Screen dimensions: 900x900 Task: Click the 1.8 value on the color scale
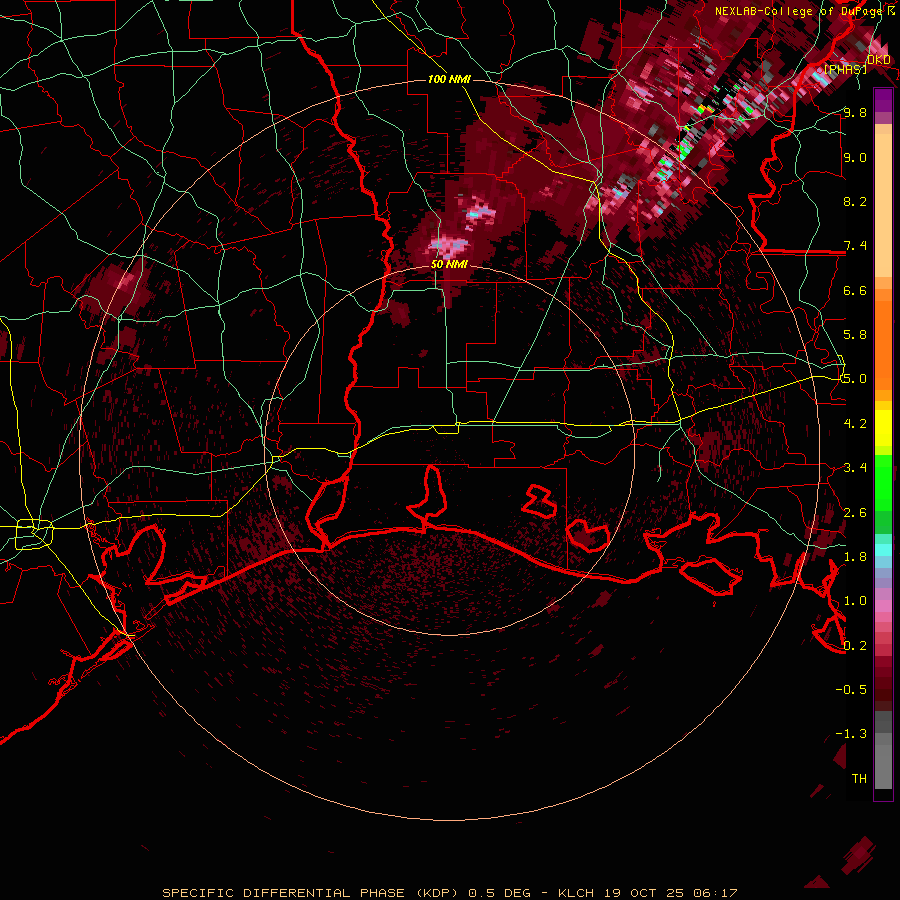[x=855, y=557]
